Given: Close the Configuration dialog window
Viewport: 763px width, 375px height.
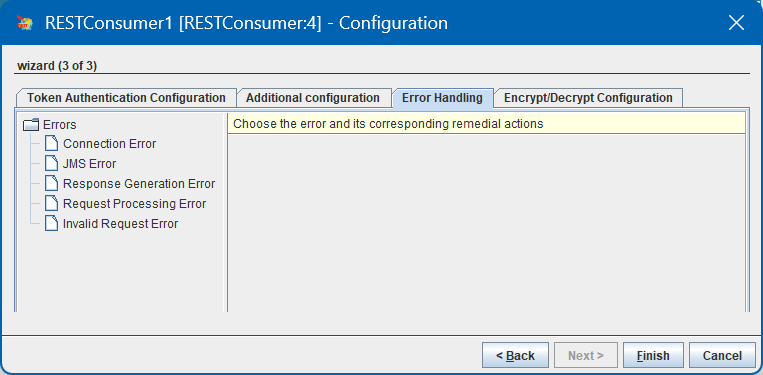Looking at the screenshot, I should (x=736, y=23).
